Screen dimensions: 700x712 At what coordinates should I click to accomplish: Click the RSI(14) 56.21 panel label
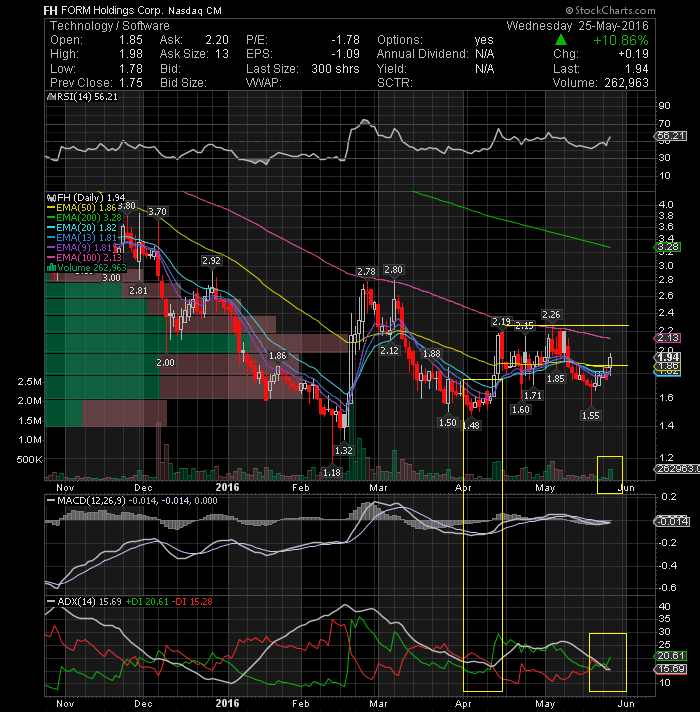(x=83, y=97)
